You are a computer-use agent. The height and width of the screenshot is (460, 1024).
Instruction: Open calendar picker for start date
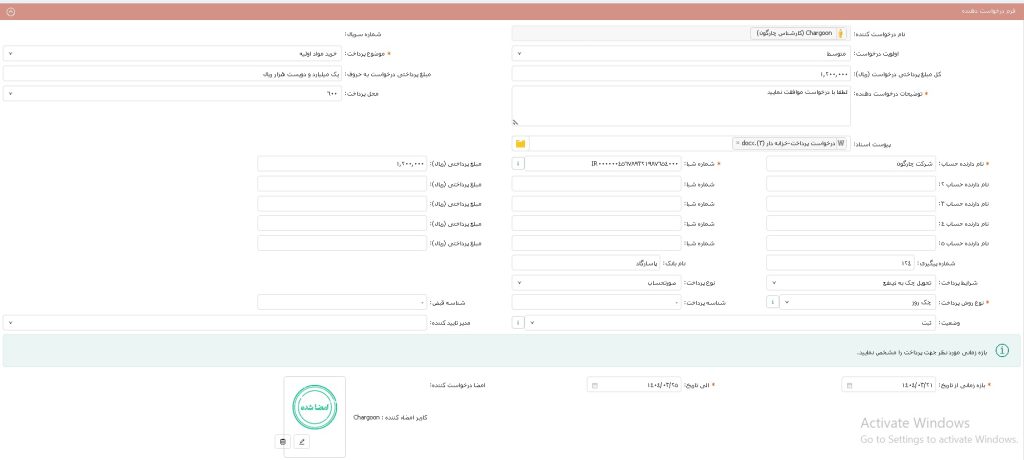click(x=848, y=384)
